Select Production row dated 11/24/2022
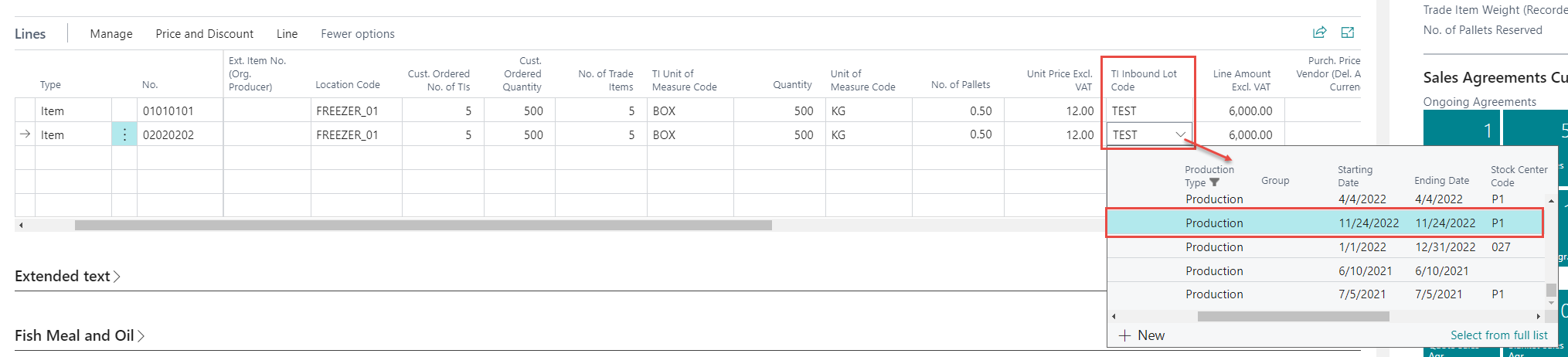The height and width of the screenshot is (357, 1568). tap(1325, 223)
